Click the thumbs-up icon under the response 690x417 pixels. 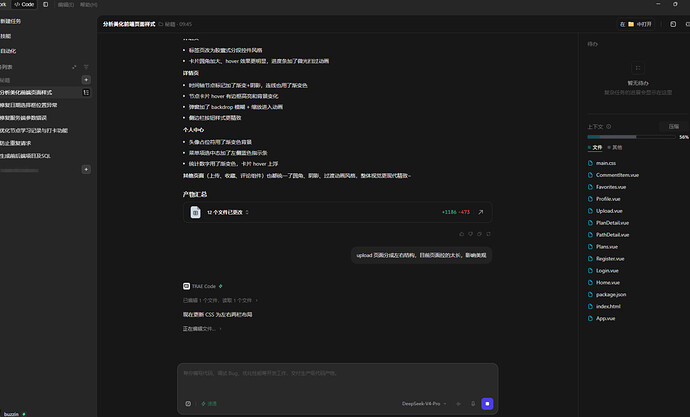(x=462, y=234)
